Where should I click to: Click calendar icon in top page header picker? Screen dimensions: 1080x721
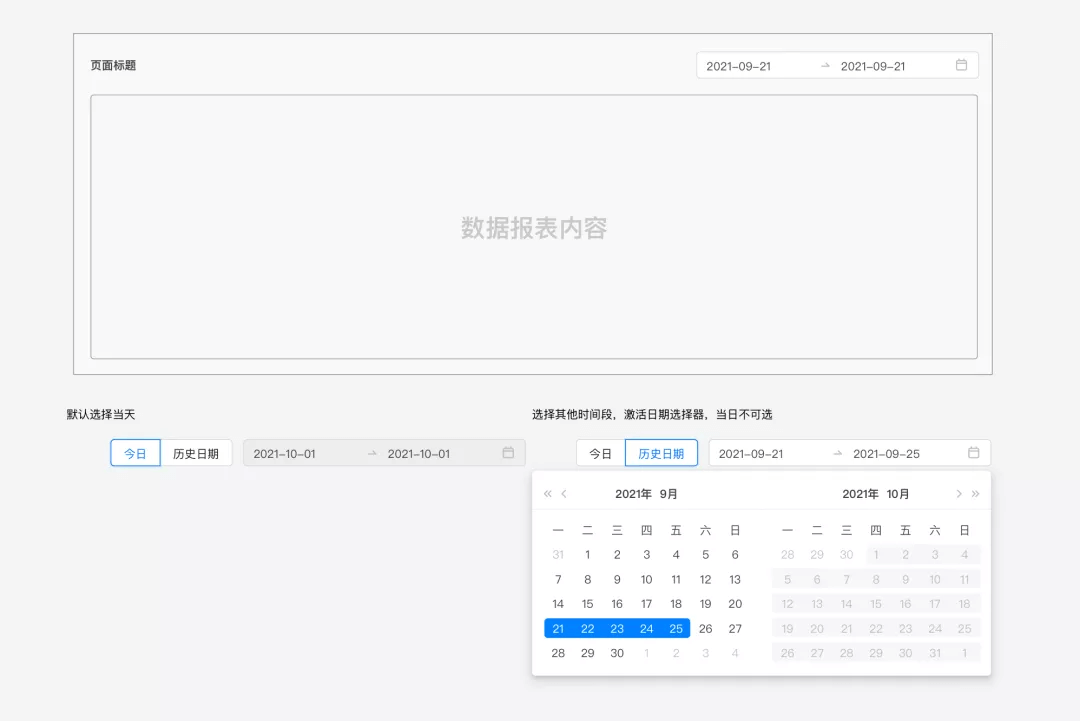962,65
